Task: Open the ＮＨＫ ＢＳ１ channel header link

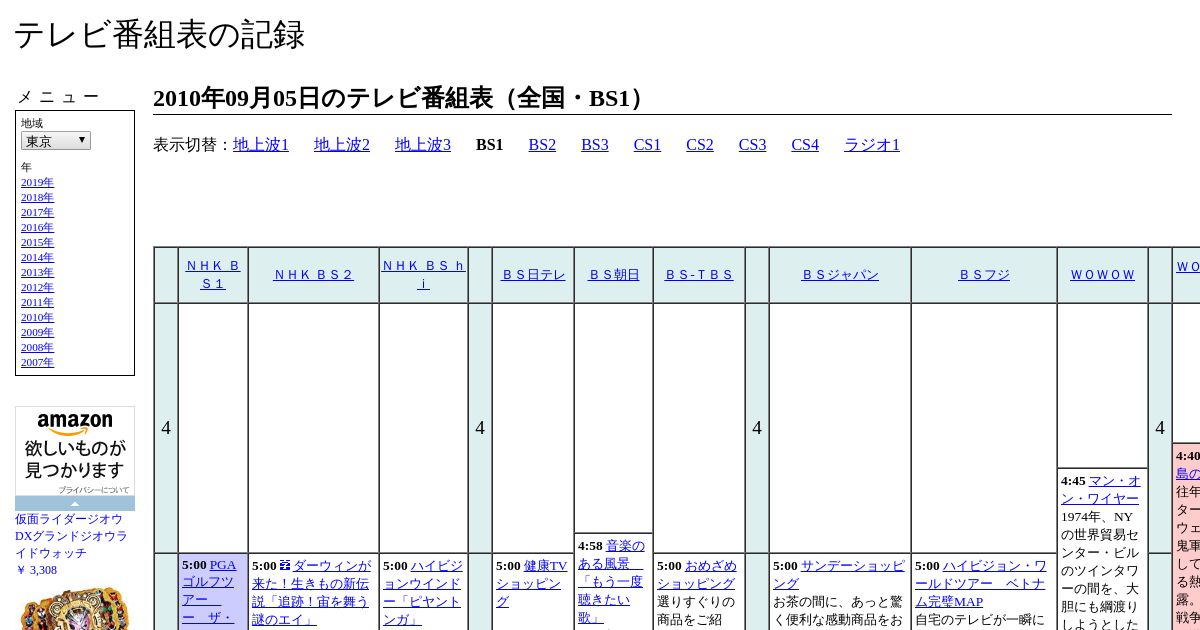Action: 213,275
